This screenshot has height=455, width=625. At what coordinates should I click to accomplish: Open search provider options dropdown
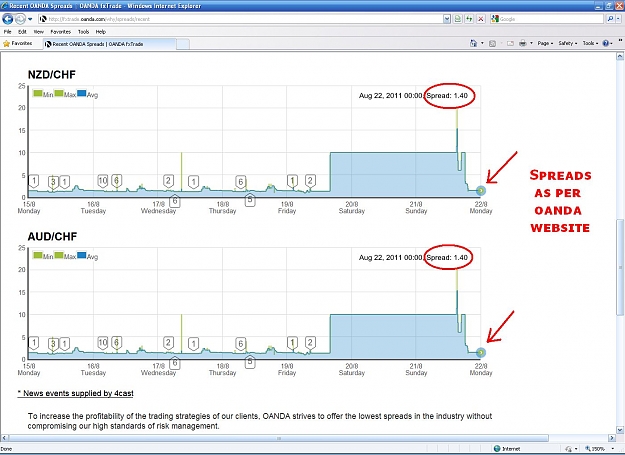click(x=619, y=19)
